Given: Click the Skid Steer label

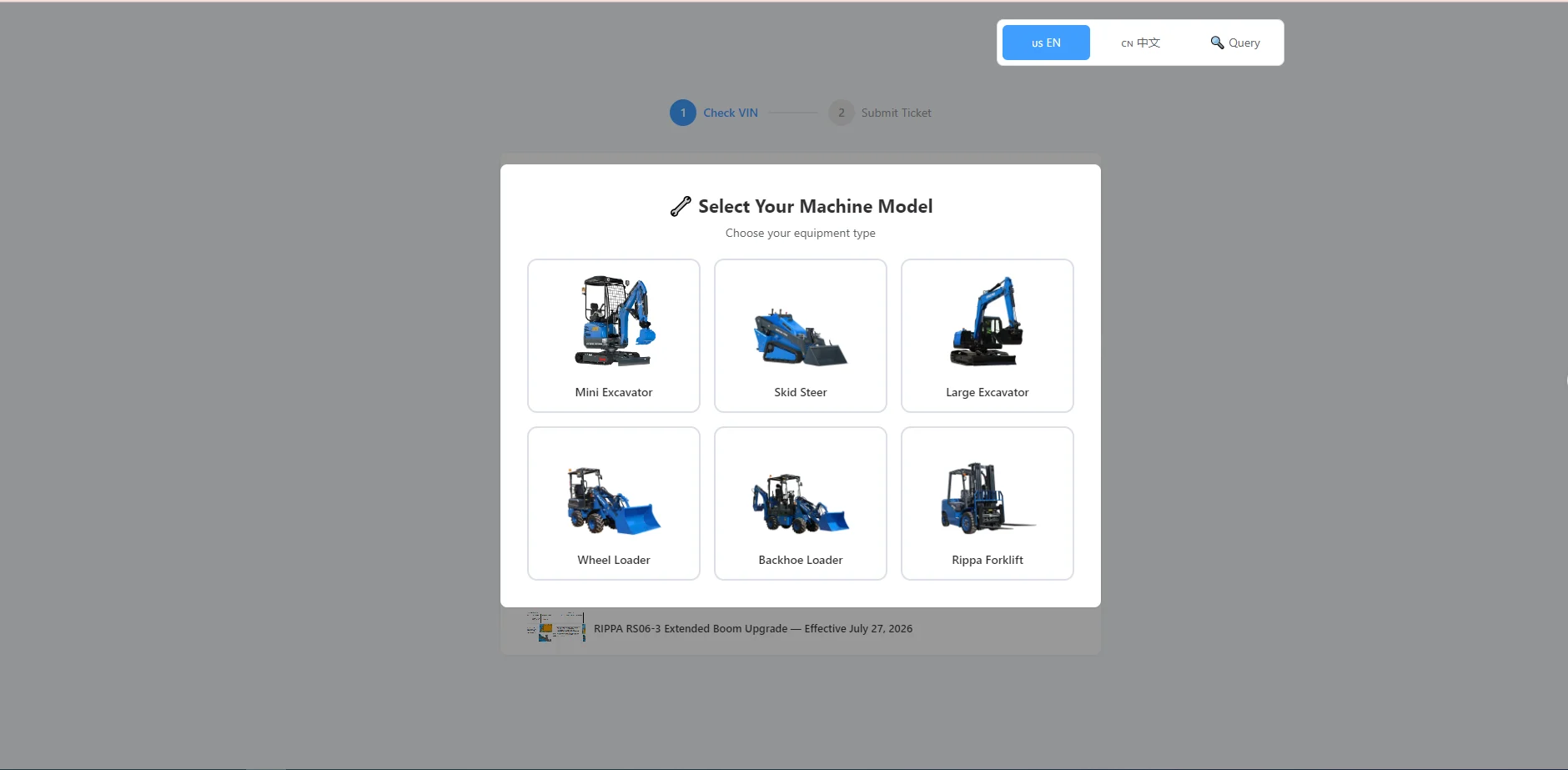Looking at the screenshot, I should [x=801, y=392].
